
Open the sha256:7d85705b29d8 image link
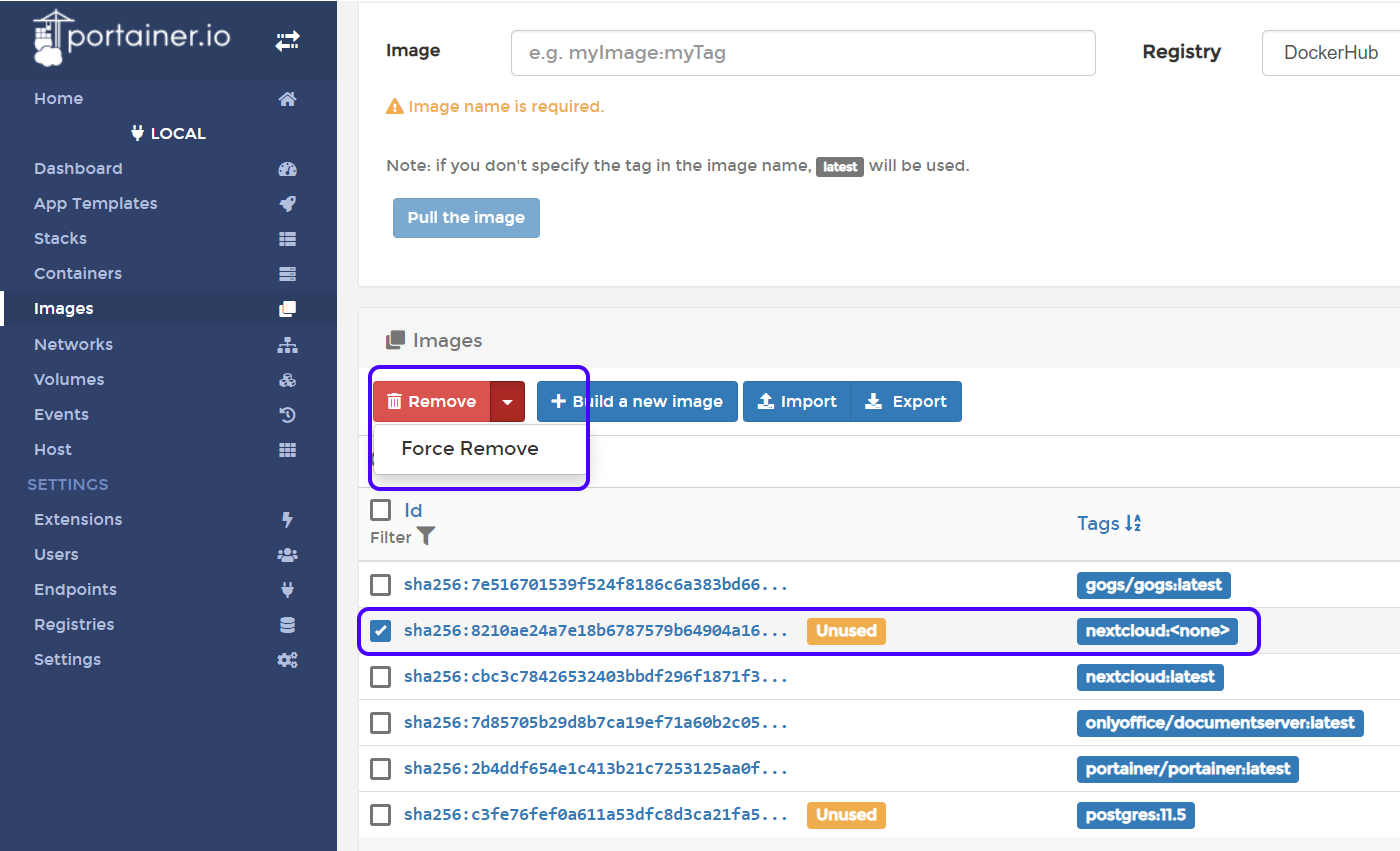tap(596, 723)
